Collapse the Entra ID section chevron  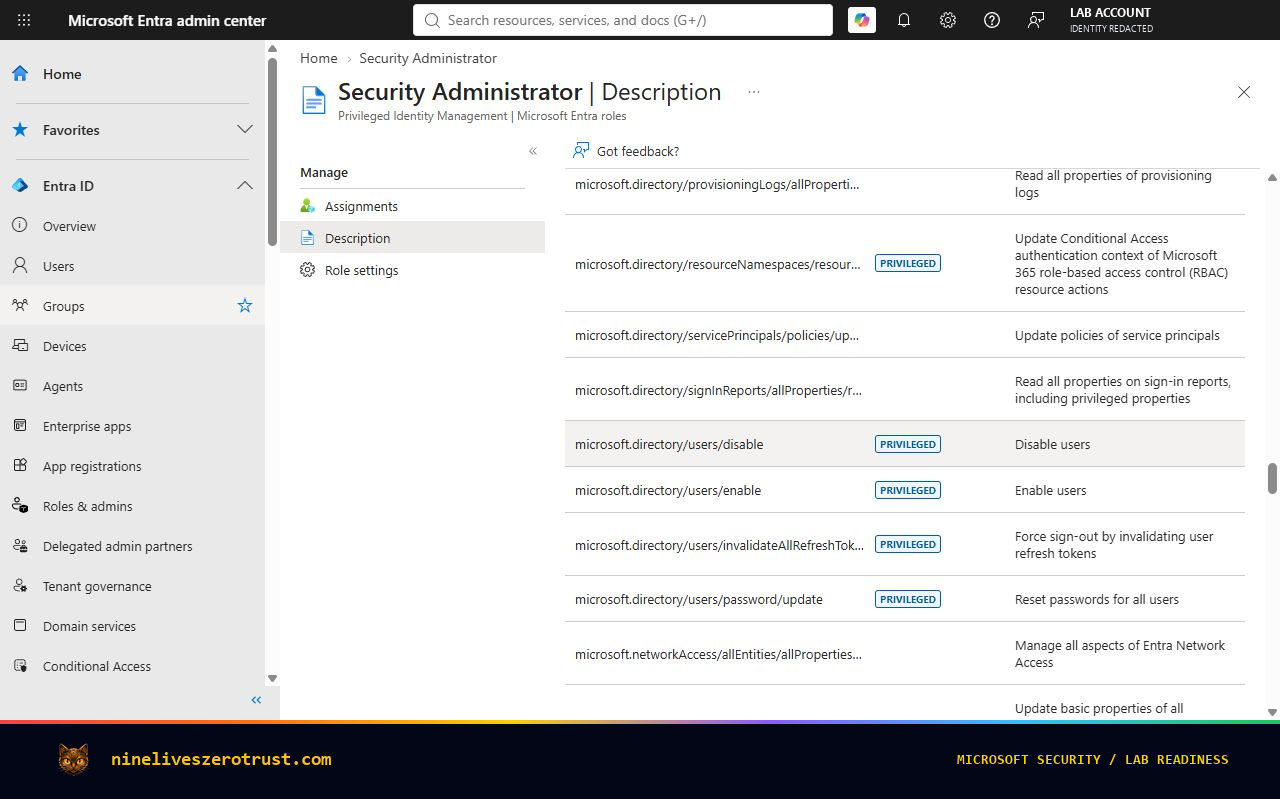pos(245,186)
